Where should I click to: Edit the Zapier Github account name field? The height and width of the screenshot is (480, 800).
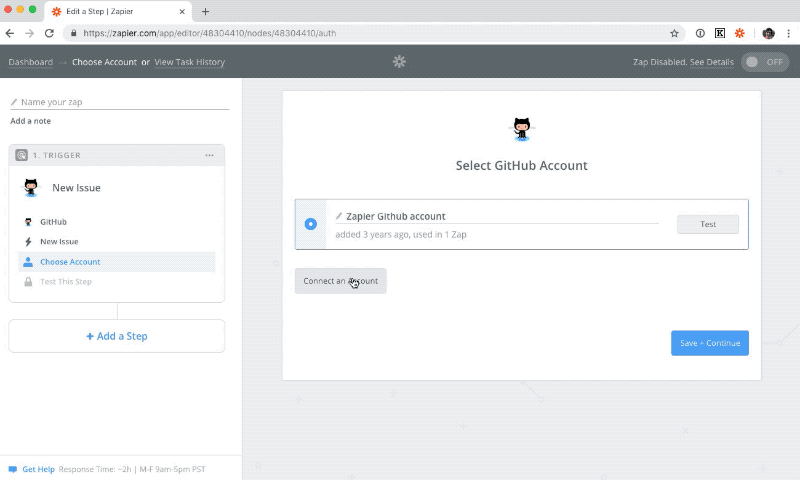coord(497,216)
